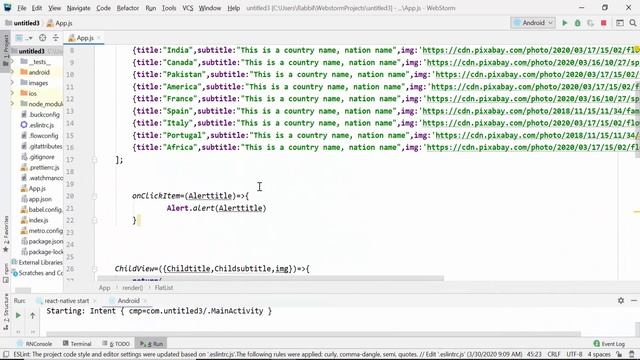This screenshot has width=640, height=360.
Task: Click the run-with-coverage icon in top toolbar
Action: point(590,23)
